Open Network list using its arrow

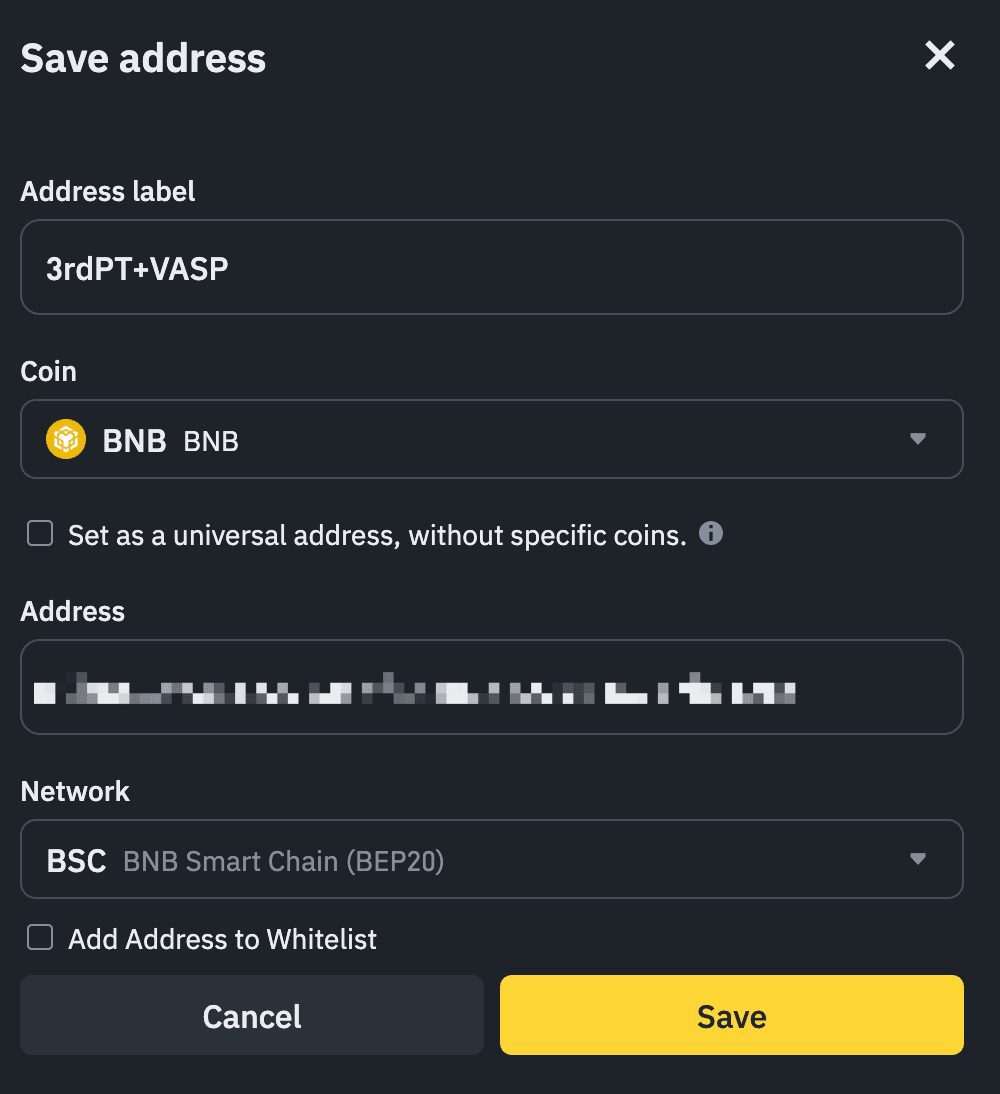click(918, 859)
